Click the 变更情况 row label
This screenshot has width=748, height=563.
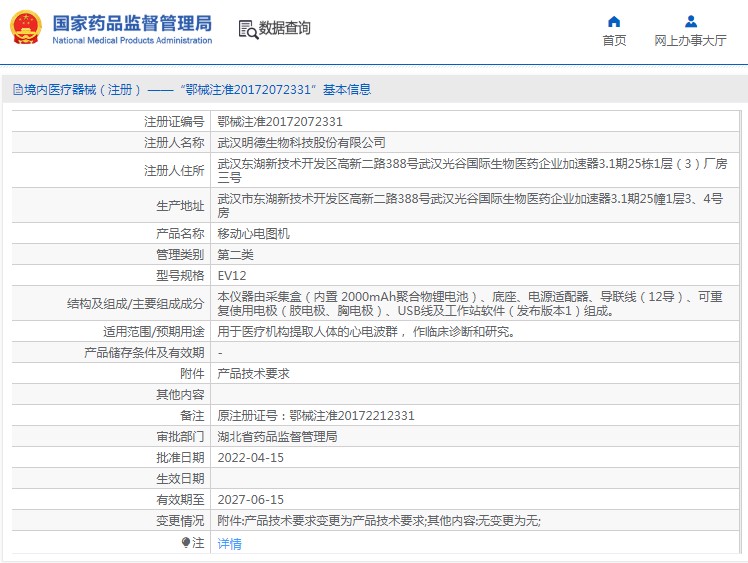180,521
